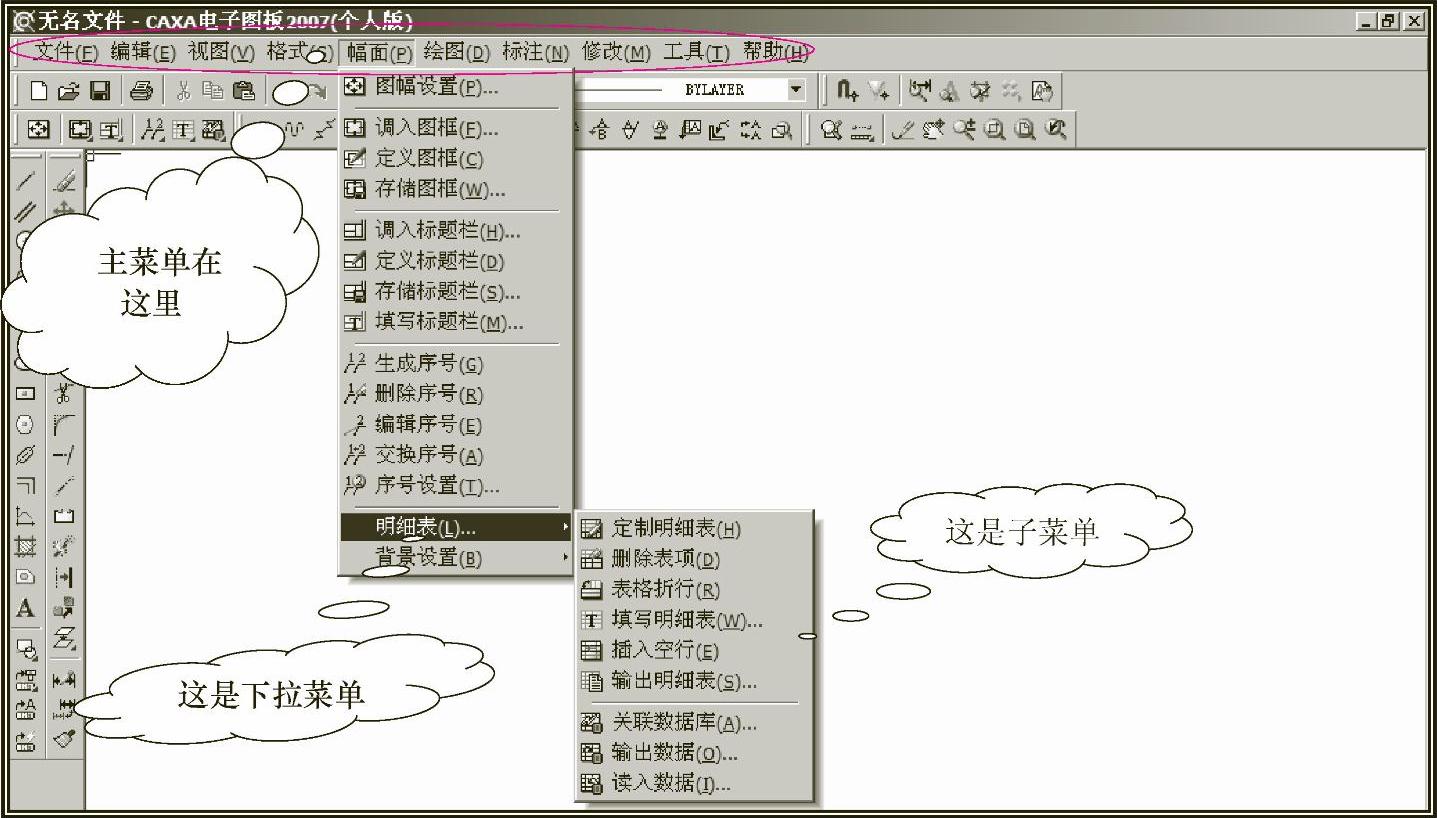Click the eraser/brush tool at left toolbar bottom
The image size is (1437, 818).
[64, 739]
